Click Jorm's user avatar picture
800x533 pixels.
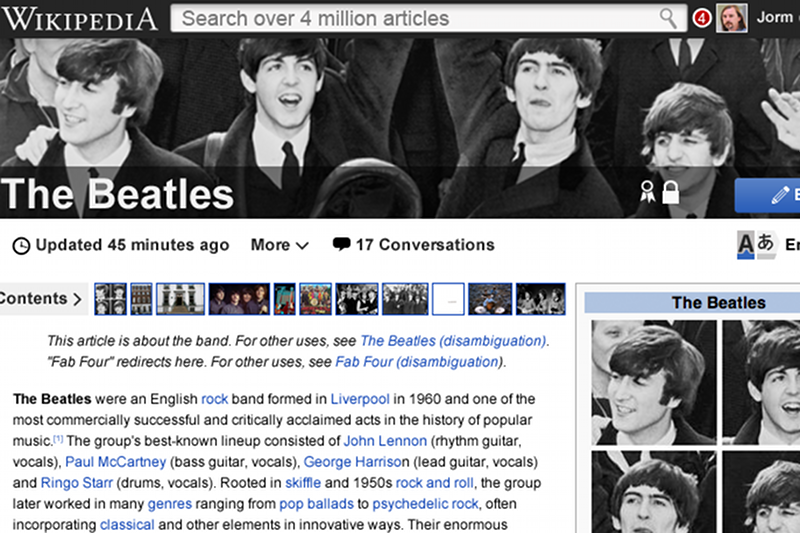pos(733,18)
